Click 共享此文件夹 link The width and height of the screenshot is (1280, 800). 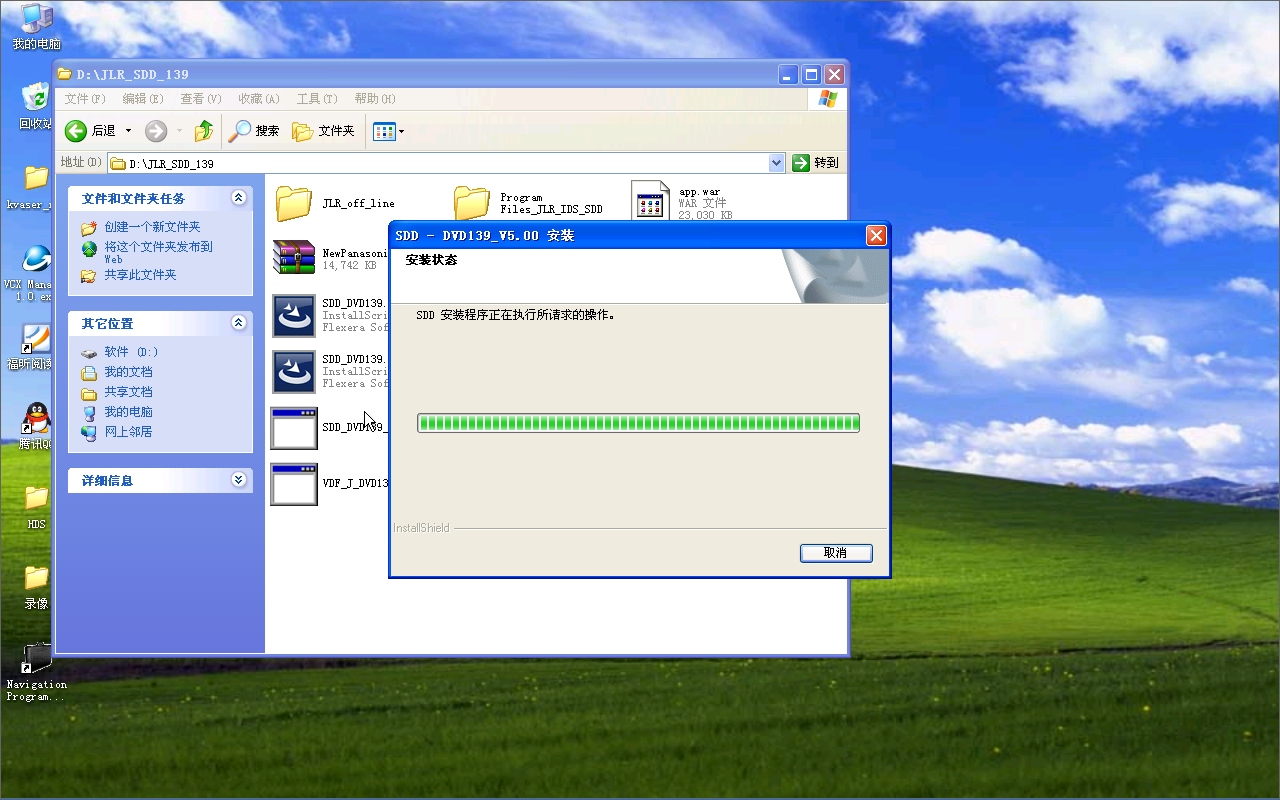click(140, 275)
